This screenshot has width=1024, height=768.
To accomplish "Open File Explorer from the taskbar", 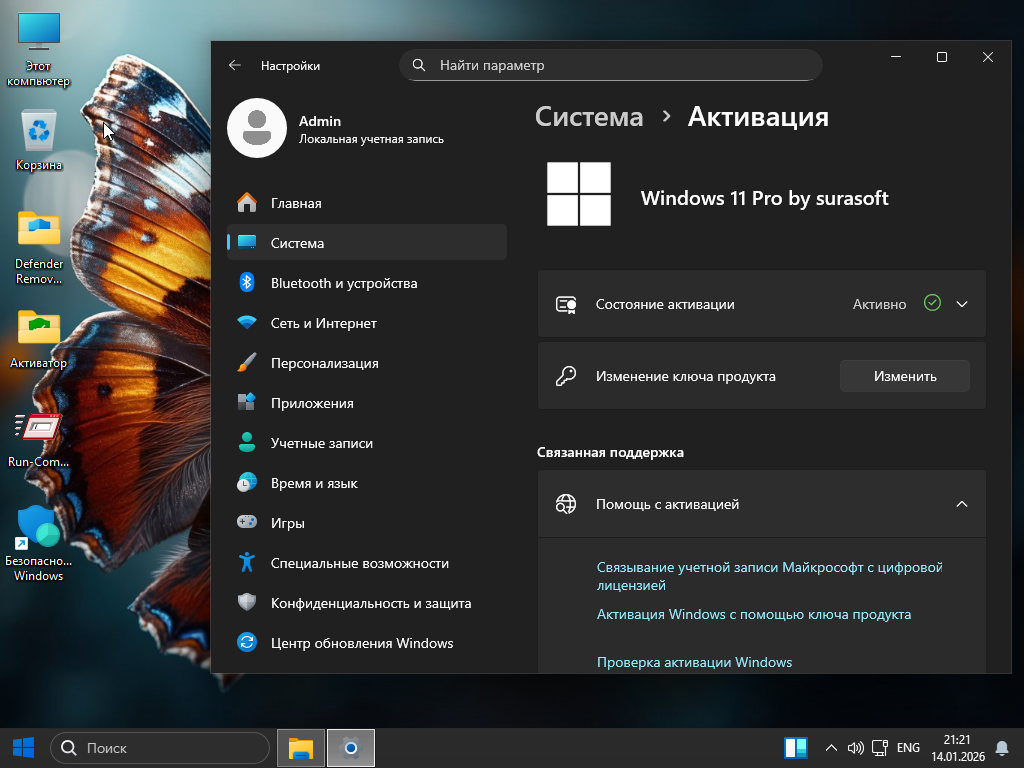I will point(301,747).
